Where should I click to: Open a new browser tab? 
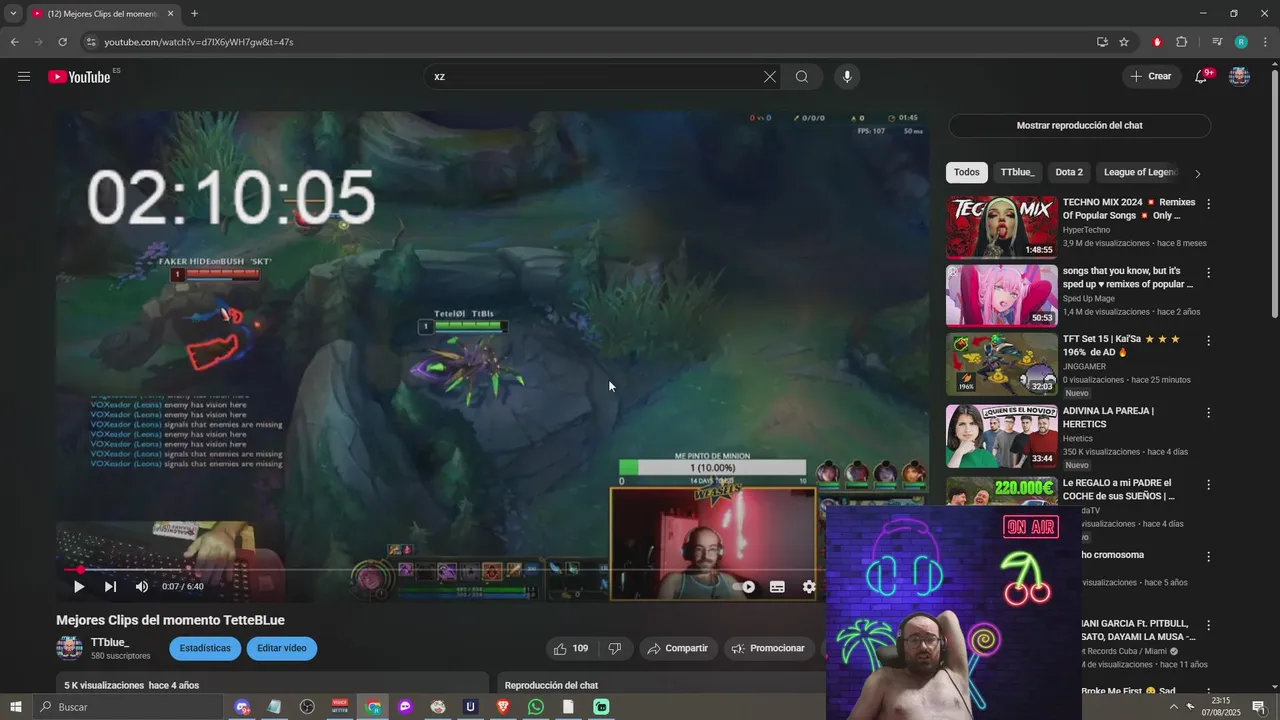(x=194, y=14)
